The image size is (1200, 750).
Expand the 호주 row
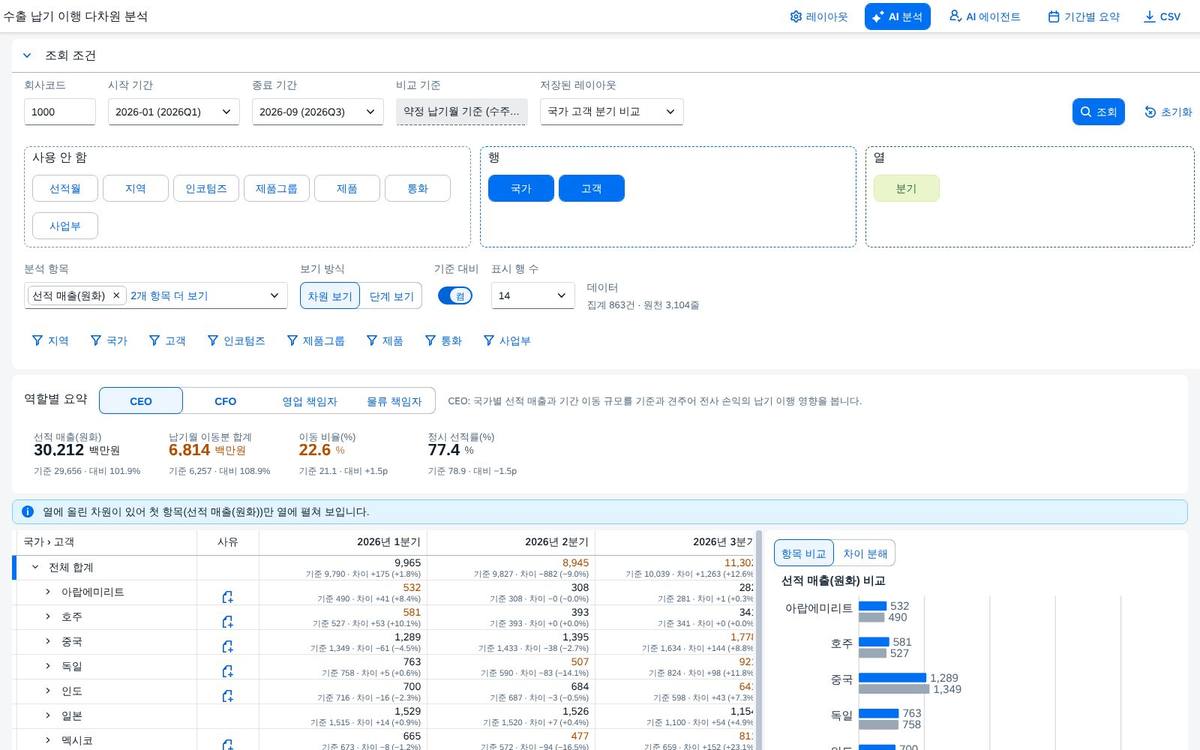(47, 617)
